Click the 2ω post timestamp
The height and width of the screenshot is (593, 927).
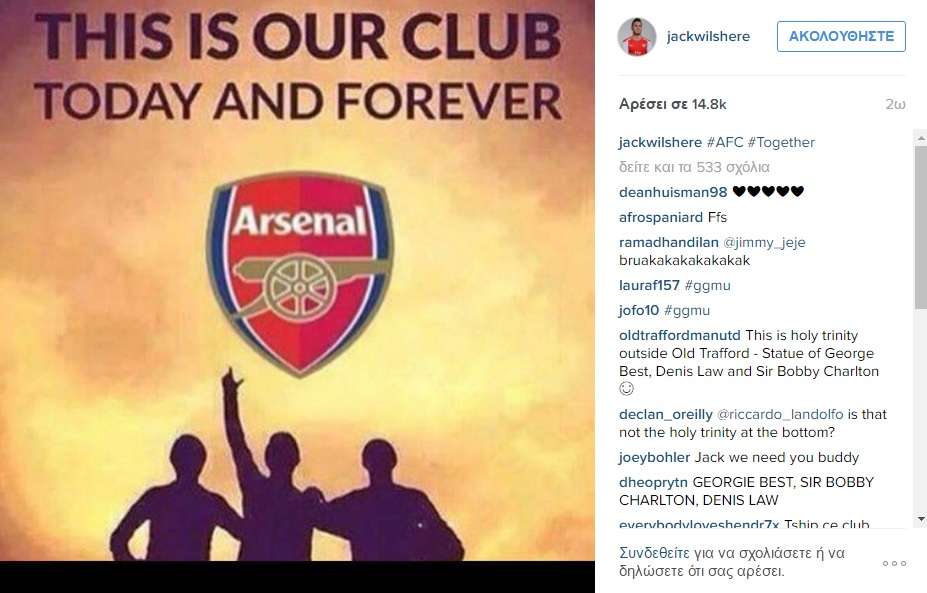895,105
